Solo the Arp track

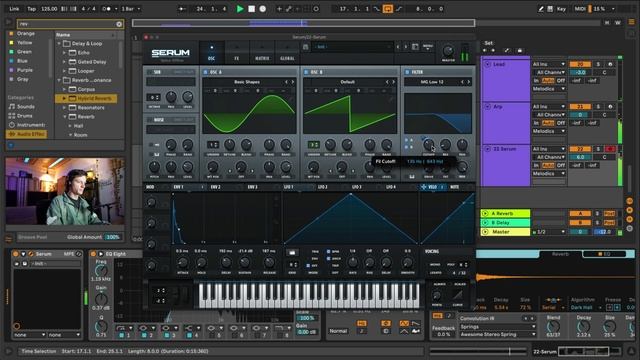(598, 107)
